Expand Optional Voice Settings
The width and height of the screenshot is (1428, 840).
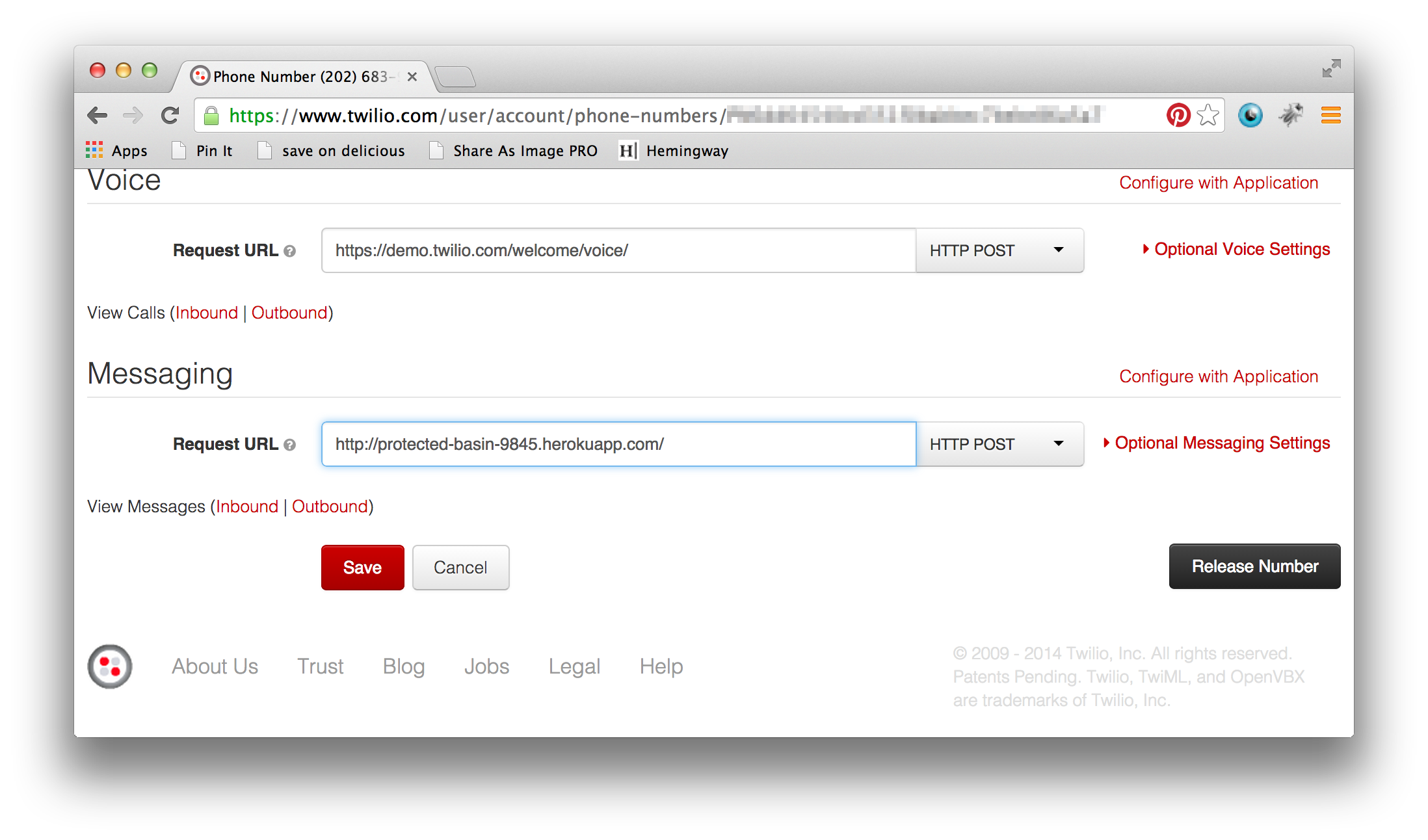coord(1236,249)
